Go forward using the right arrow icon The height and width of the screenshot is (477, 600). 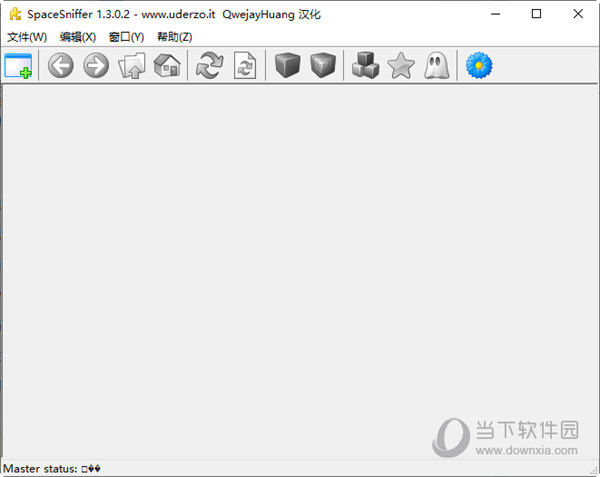click(x=96, y=67)
